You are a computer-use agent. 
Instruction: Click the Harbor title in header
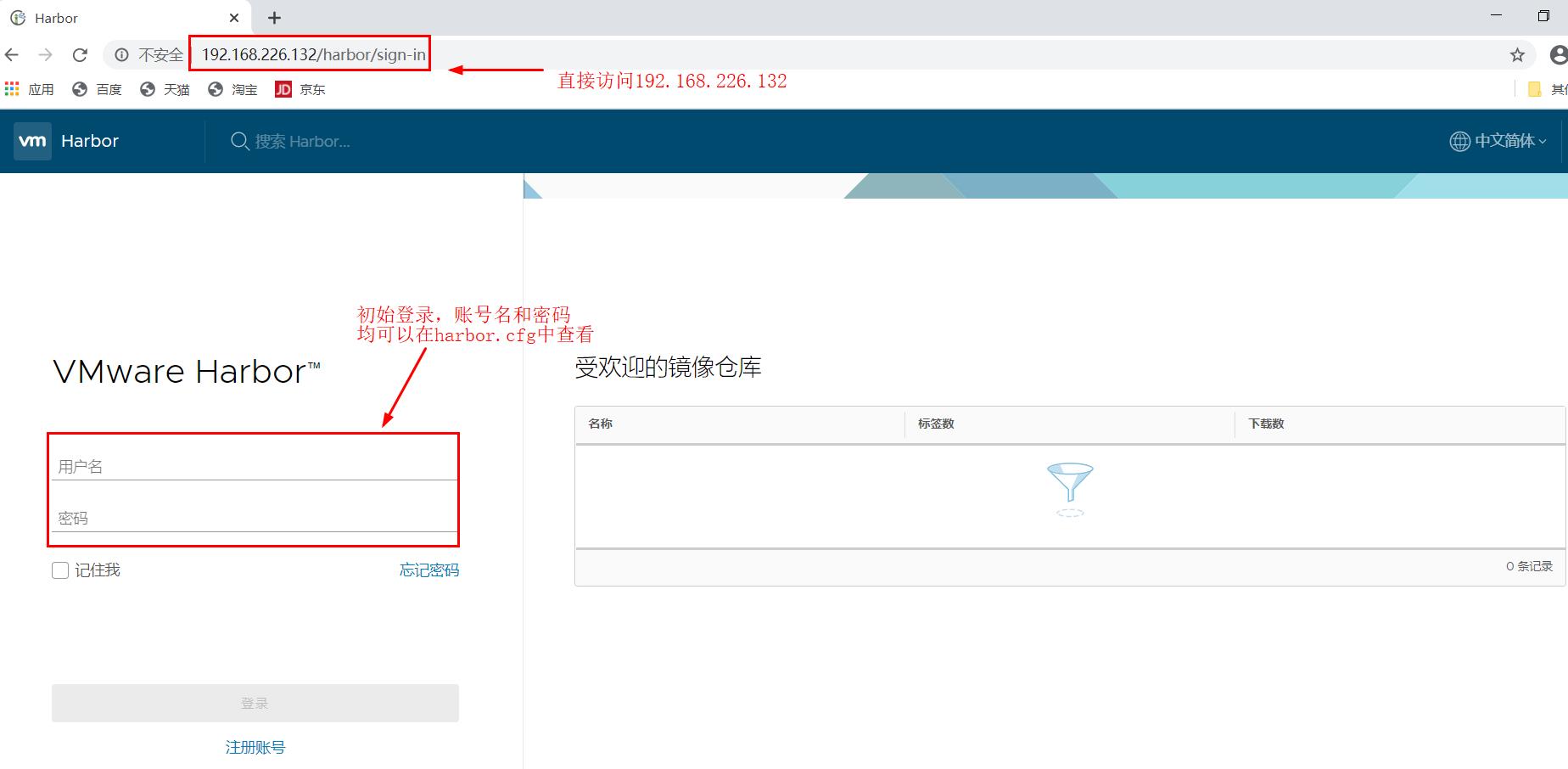click(x=90, y=141)
